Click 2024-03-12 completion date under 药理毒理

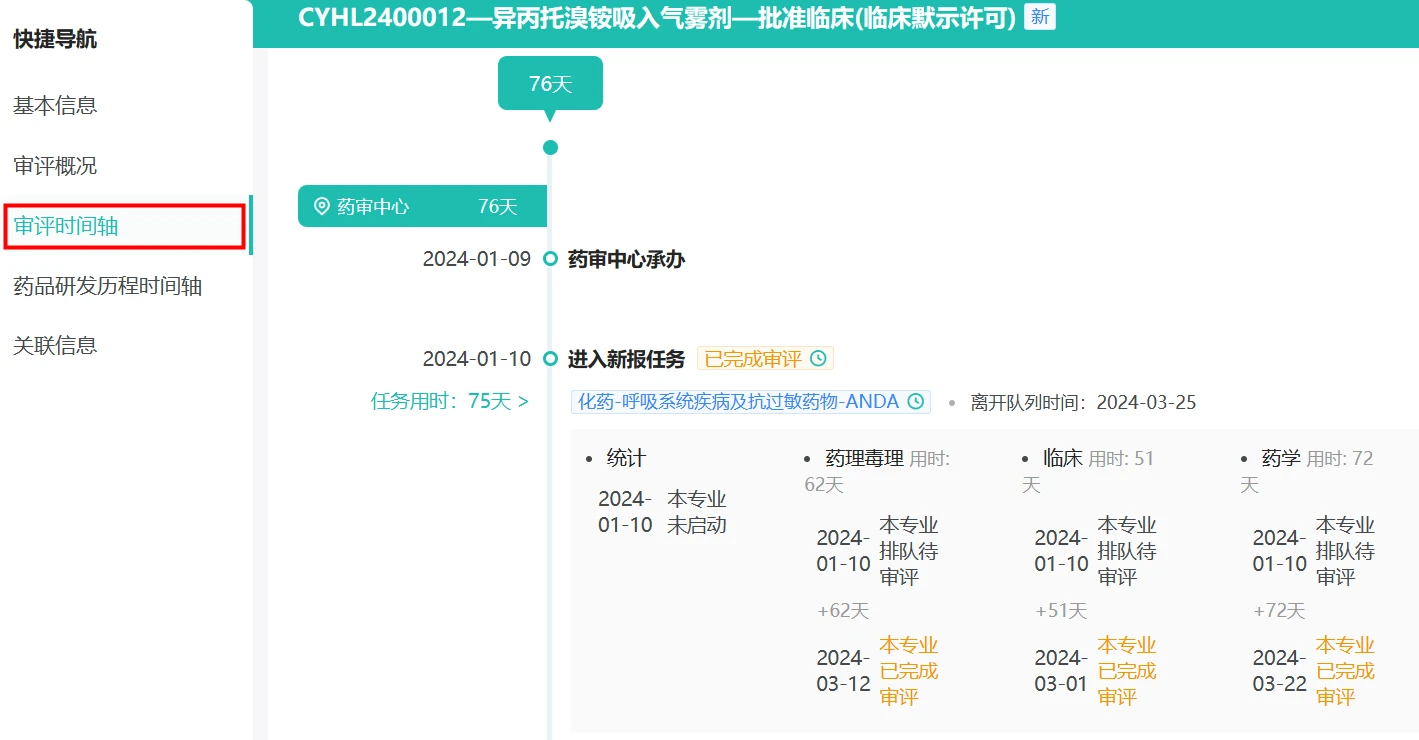(x=843, y=670)
